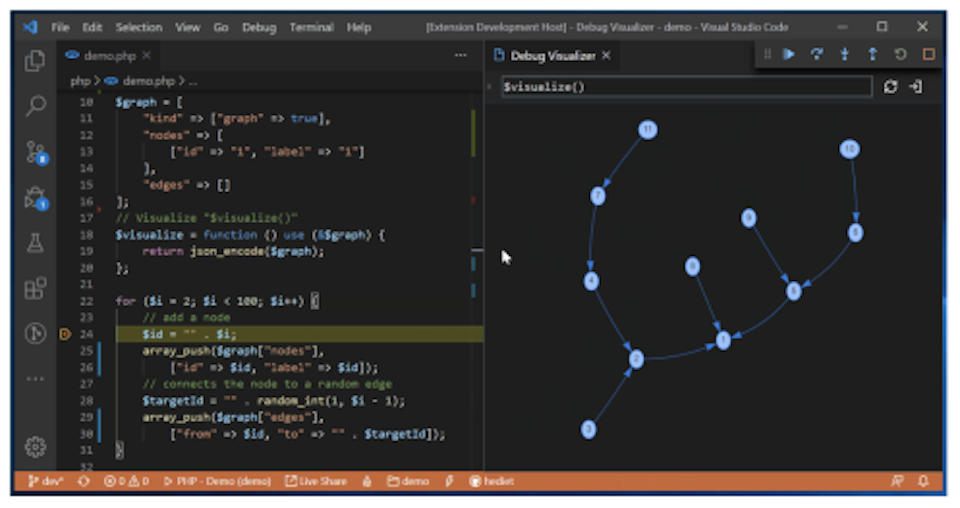Select graph node 1
Screen dimensions: 960x508
click(723, 340)
